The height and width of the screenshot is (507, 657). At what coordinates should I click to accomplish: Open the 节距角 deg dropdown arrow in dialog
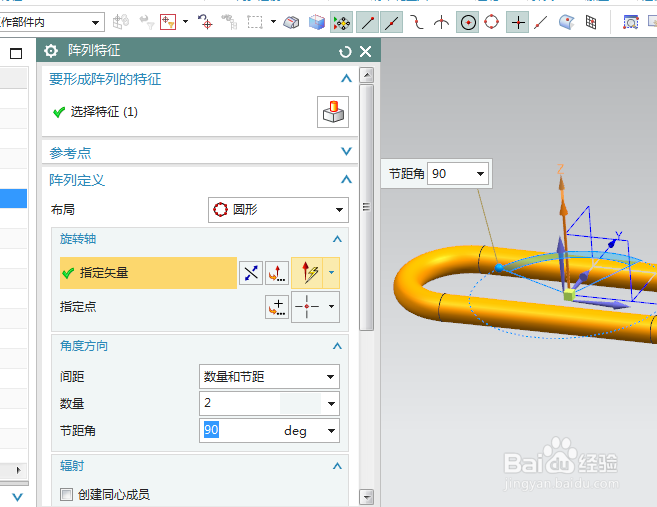[x=331, y=431]
